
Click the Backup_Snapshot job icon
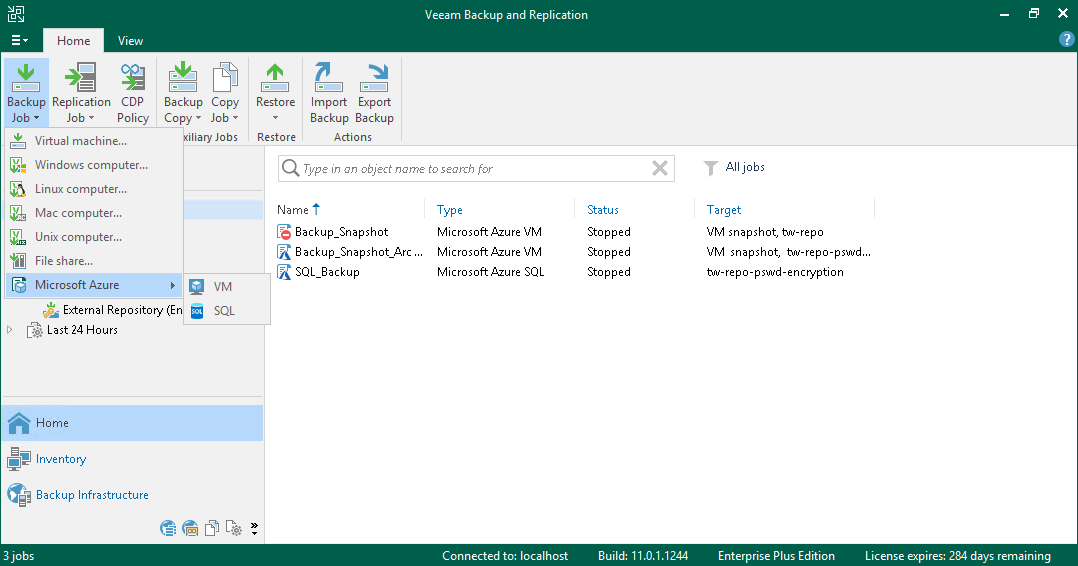point(284,232)
